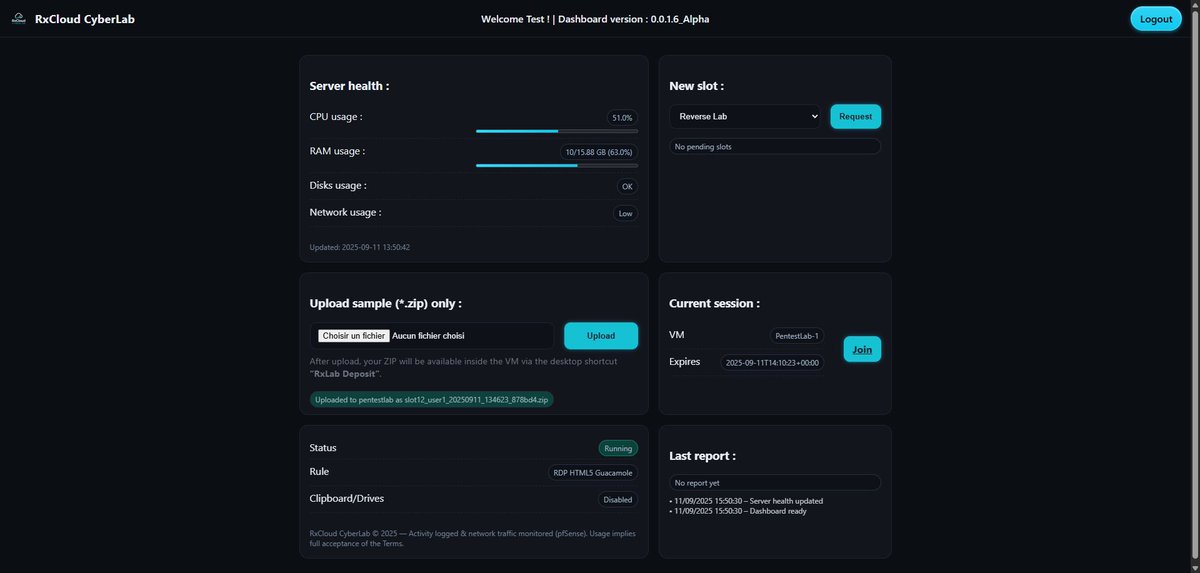Join the current PentestLab-1 session
The height and width of the screenshot is (573, 1200).
pyautogui.click(x=862, y=349)
